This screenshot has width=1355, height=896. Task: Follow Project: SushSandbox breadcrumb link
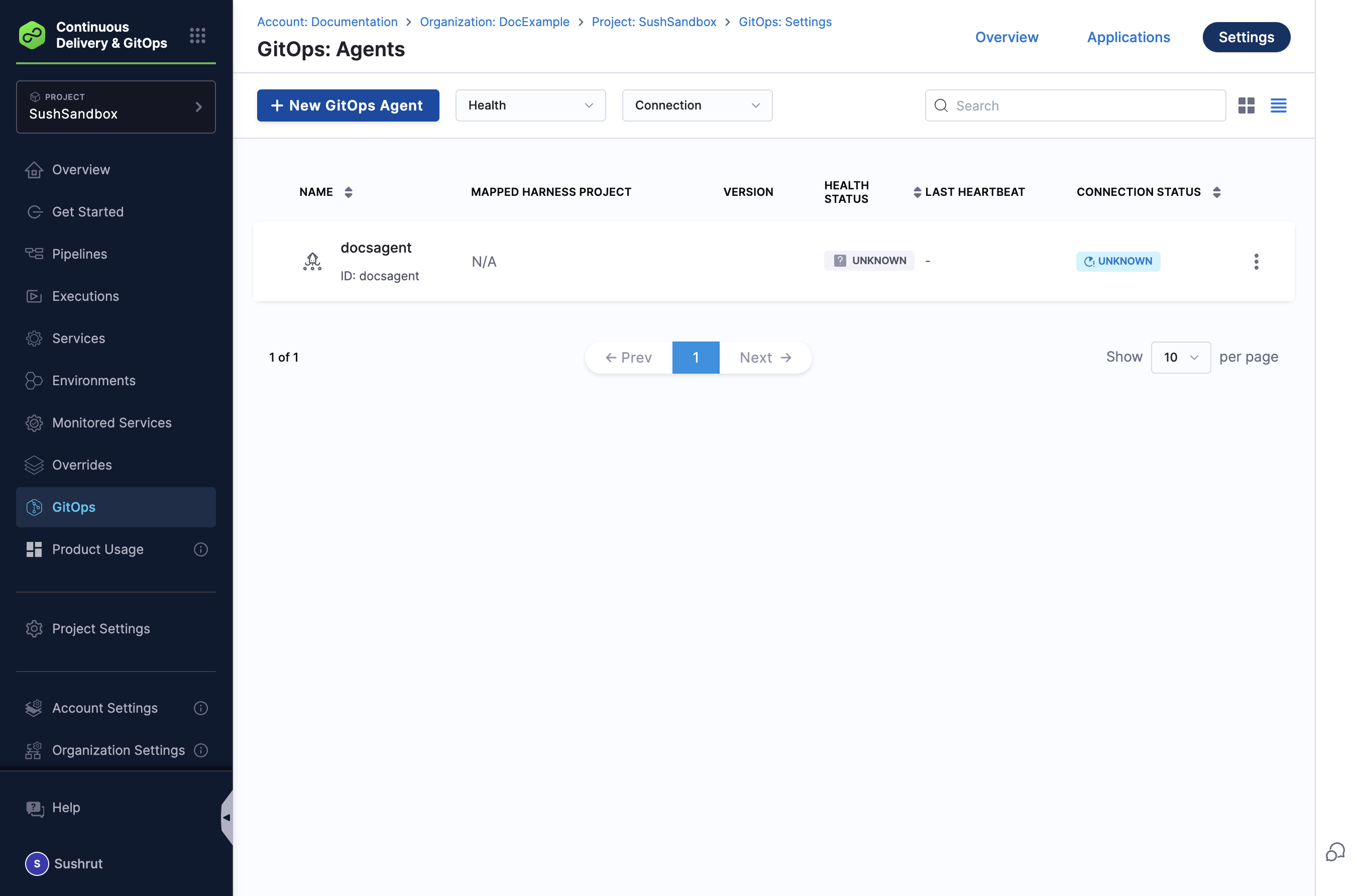(x=654, y=22)
